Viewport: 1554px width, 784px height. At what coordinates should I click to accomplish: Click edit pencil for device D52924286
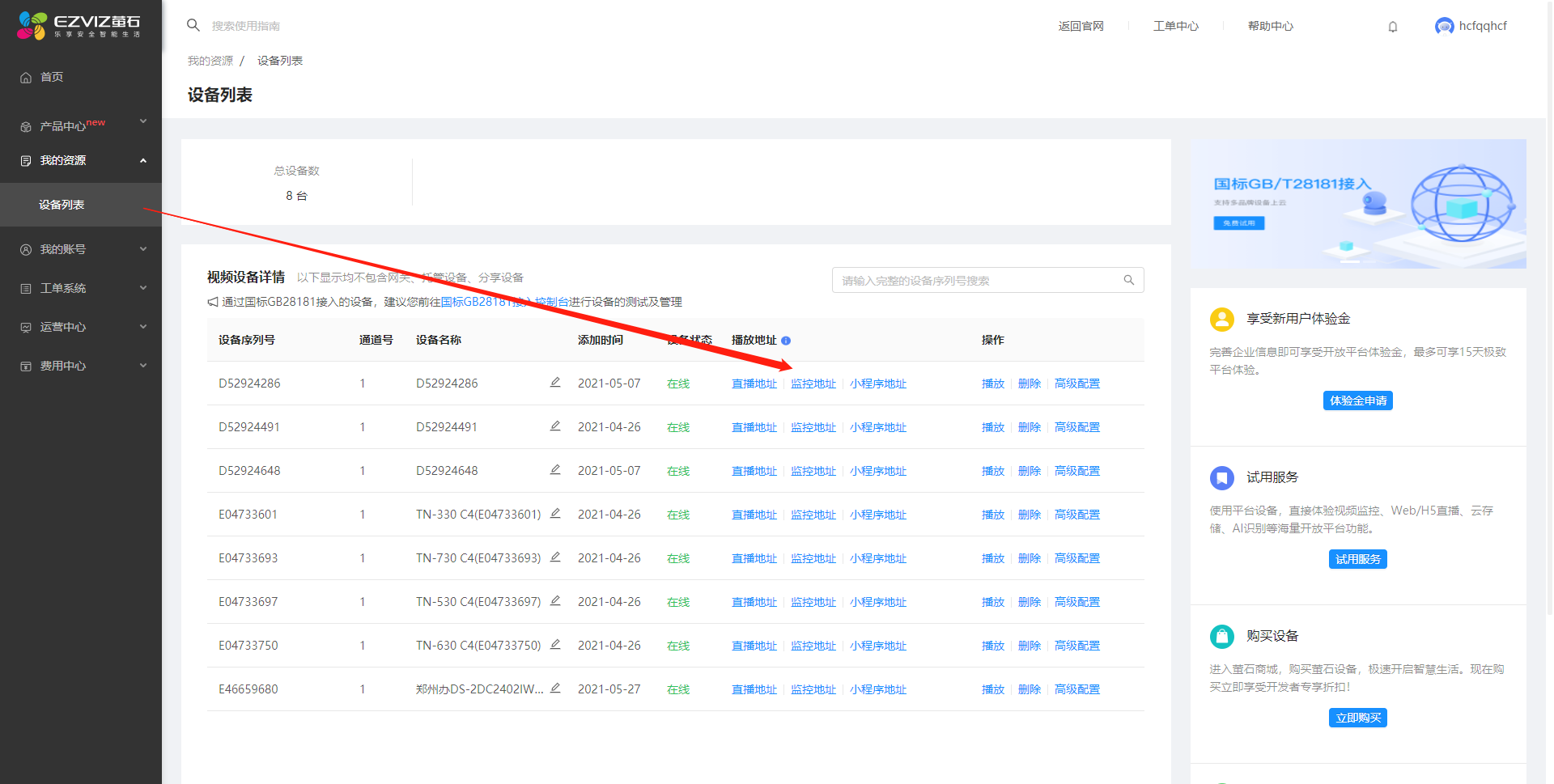(x=555, y=383)
